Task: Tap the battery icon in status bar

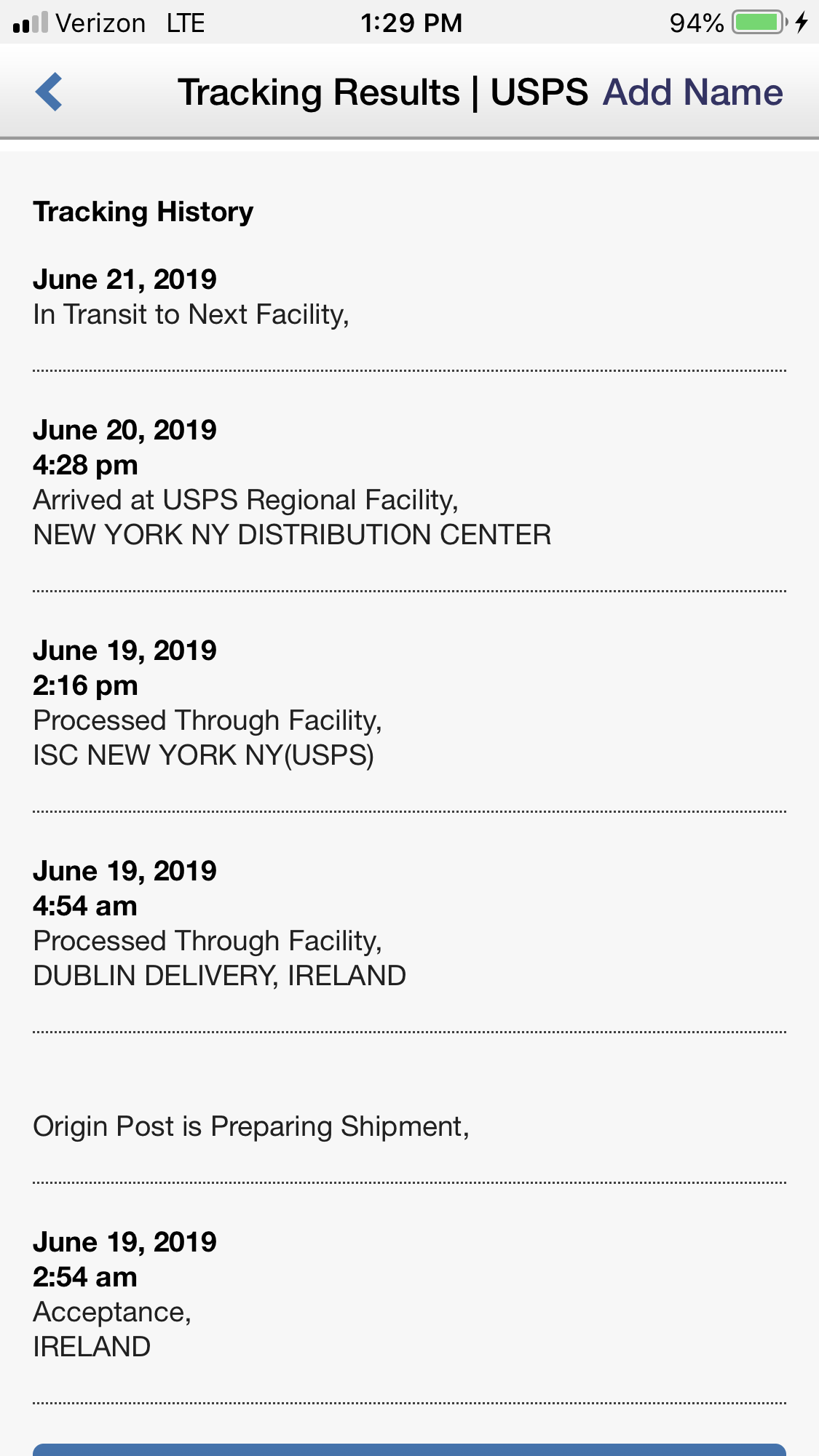Action: coord(759,23)
